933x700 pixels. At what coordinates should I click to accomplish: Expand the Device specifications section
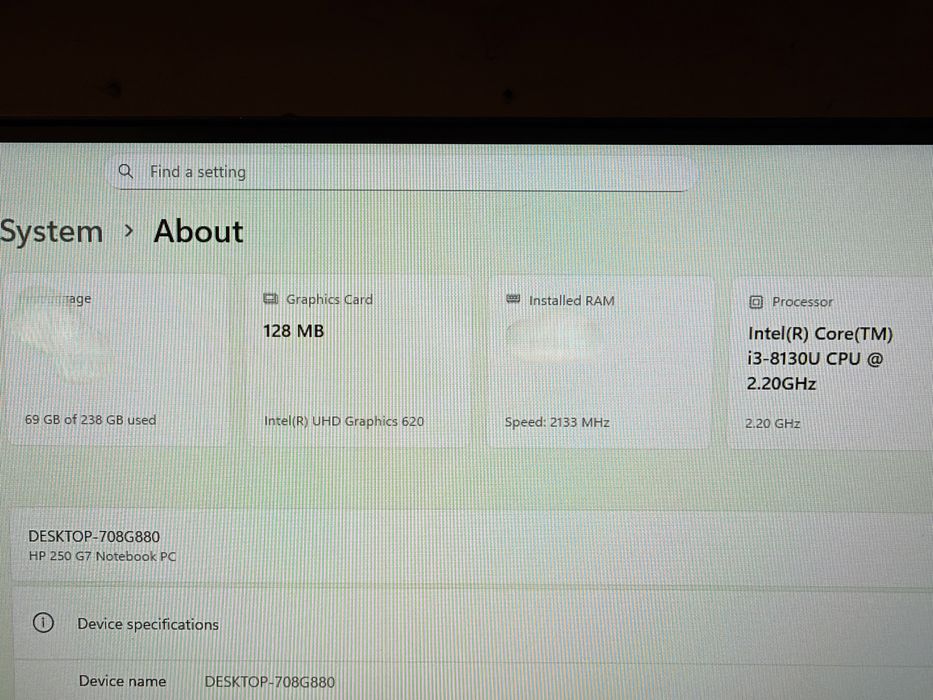point(473,624)
